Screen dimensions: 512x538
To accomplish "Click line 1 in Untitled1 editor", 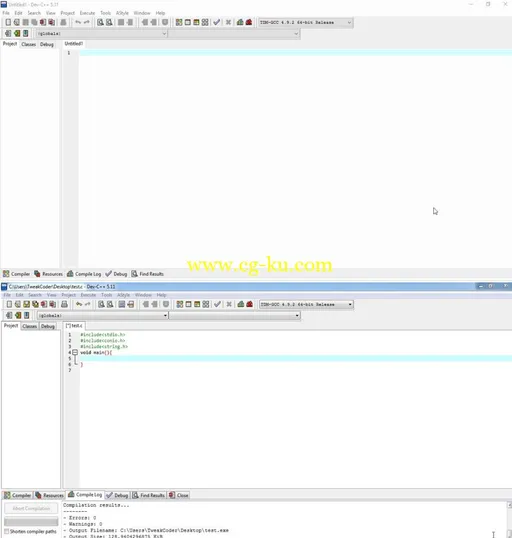I will click(x=295, y=53).
